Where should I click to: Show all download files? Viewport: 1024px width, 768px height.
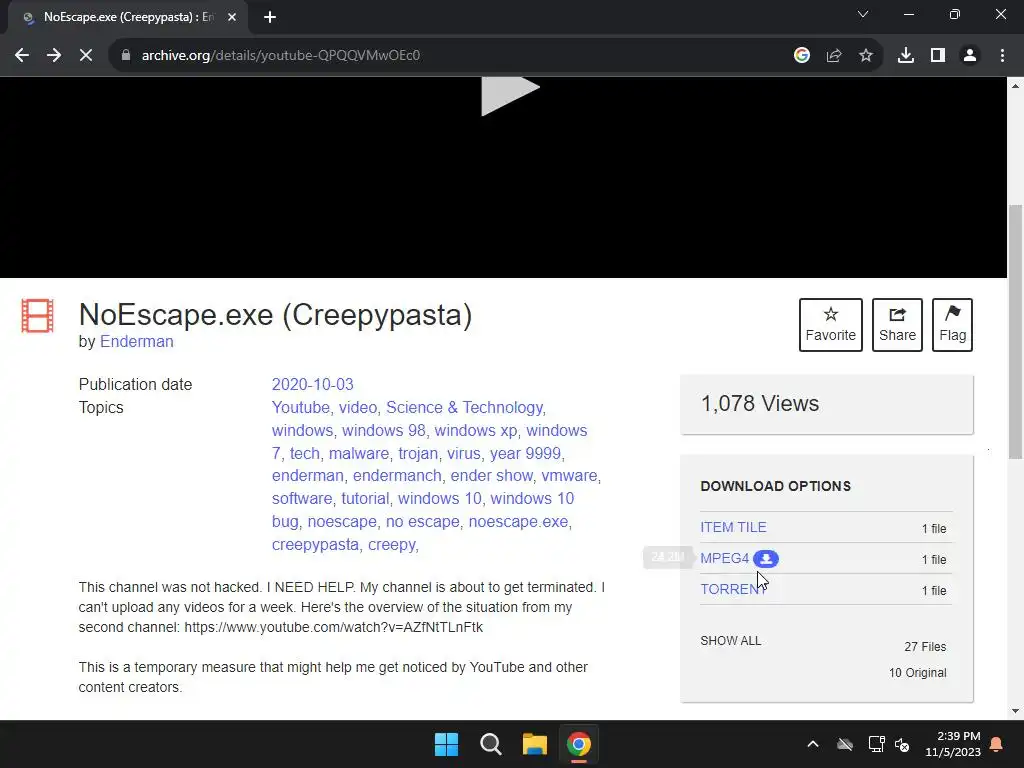(x=731, y=641)
